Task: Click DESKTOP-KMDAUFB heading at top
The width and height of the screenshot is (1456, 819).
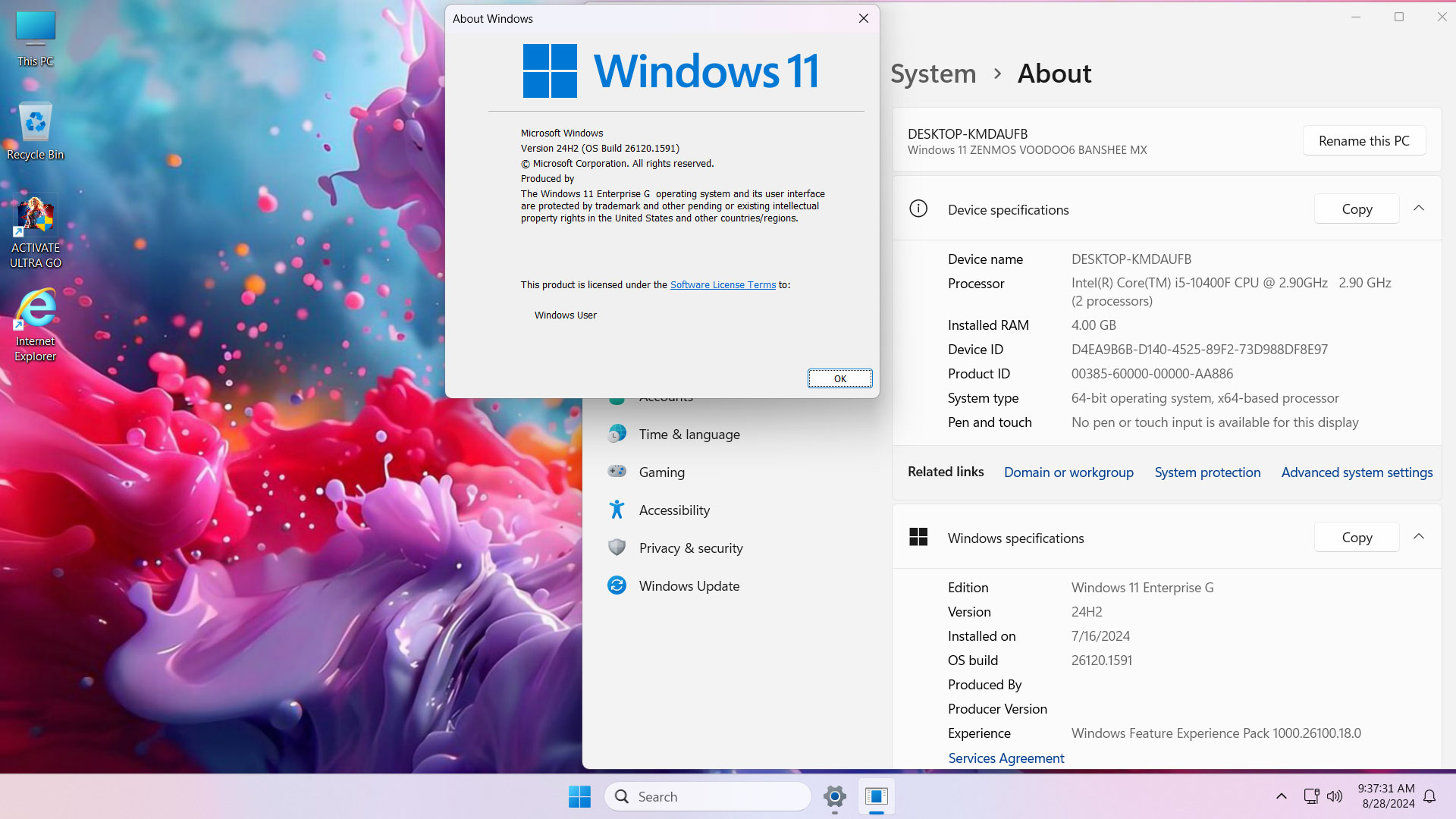Action: [968, 134]
